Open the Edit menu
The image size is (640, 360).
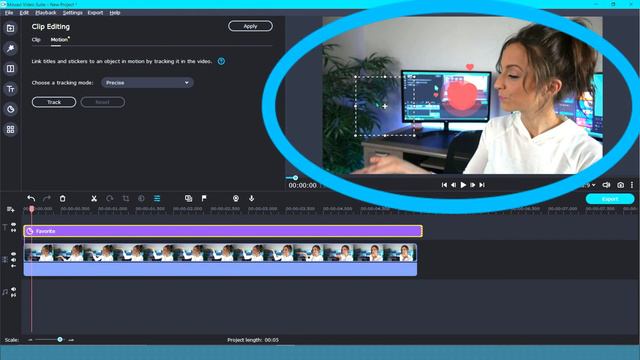(24, 13)
